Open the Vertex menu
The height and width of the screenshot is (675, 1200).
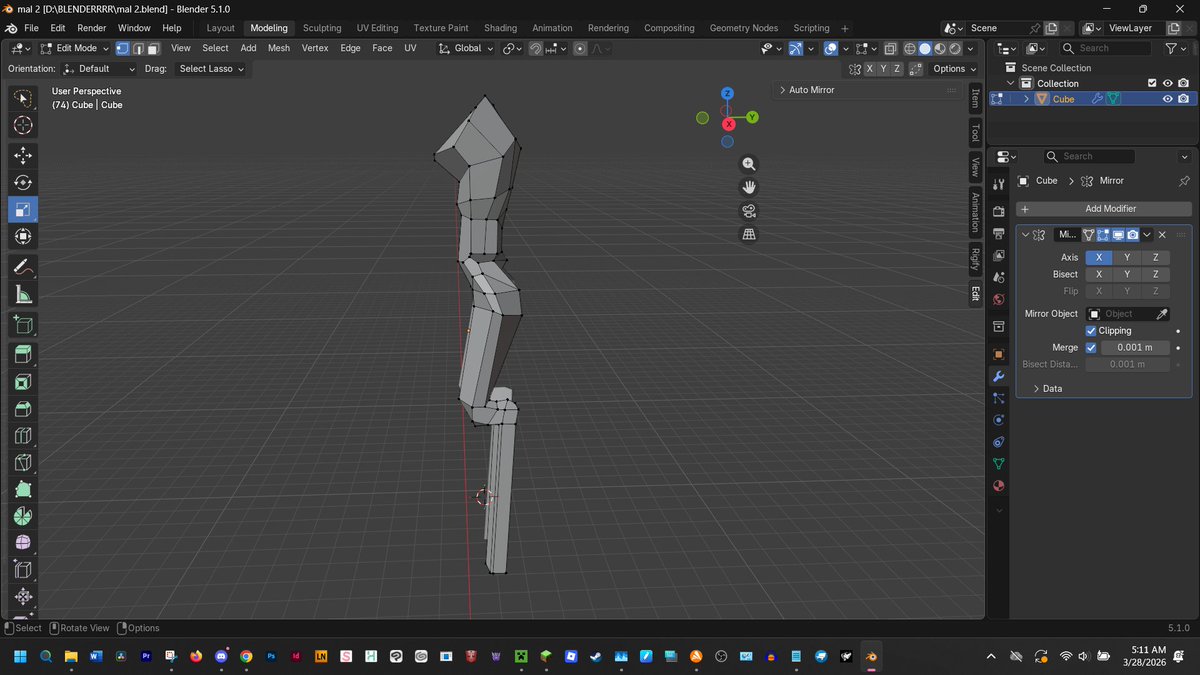(315, 48)
